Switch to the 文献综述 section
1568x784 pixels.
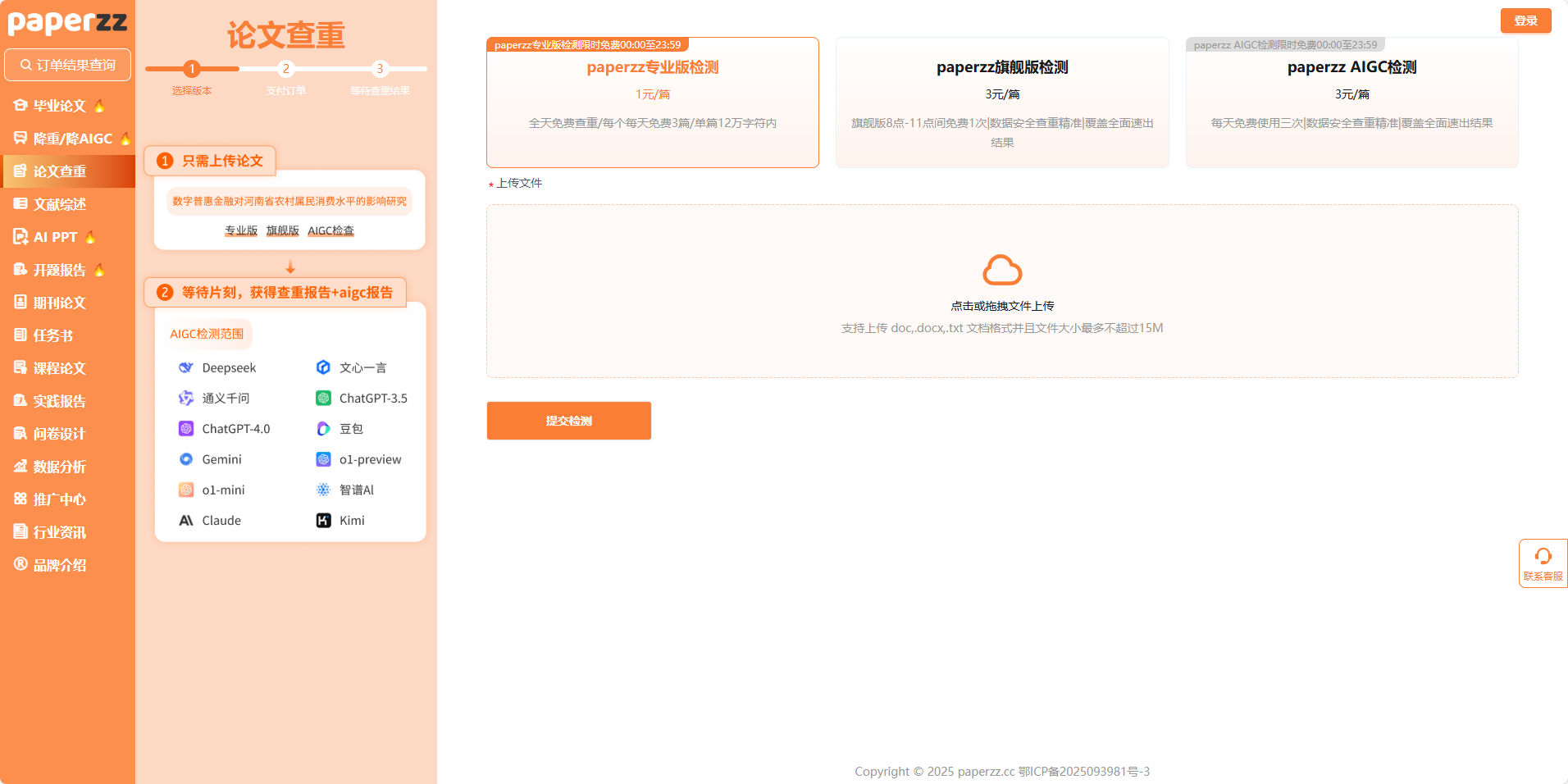click(x=57, y=203)
